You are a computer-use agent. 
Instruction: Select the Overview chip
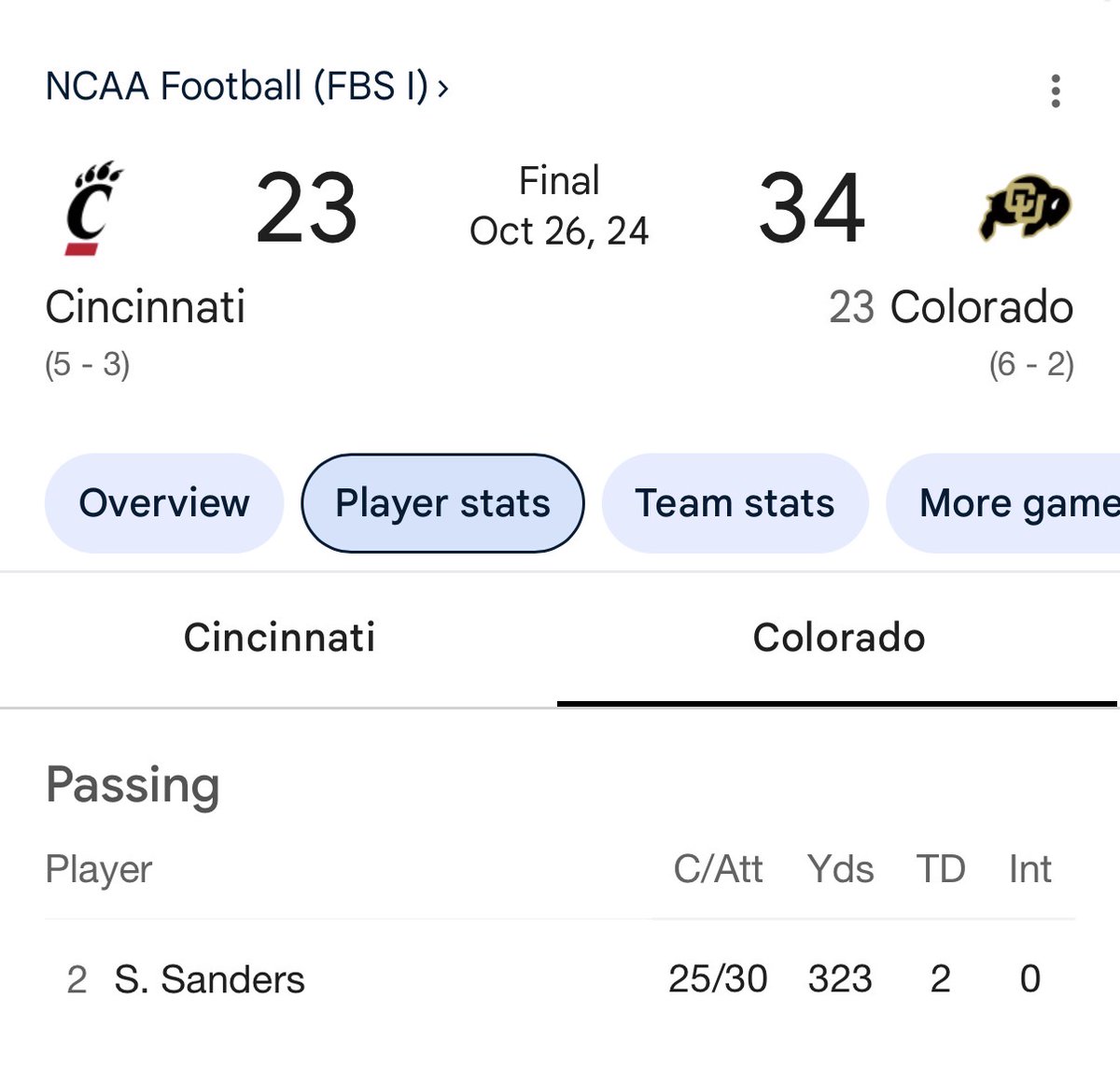point(164,503)
